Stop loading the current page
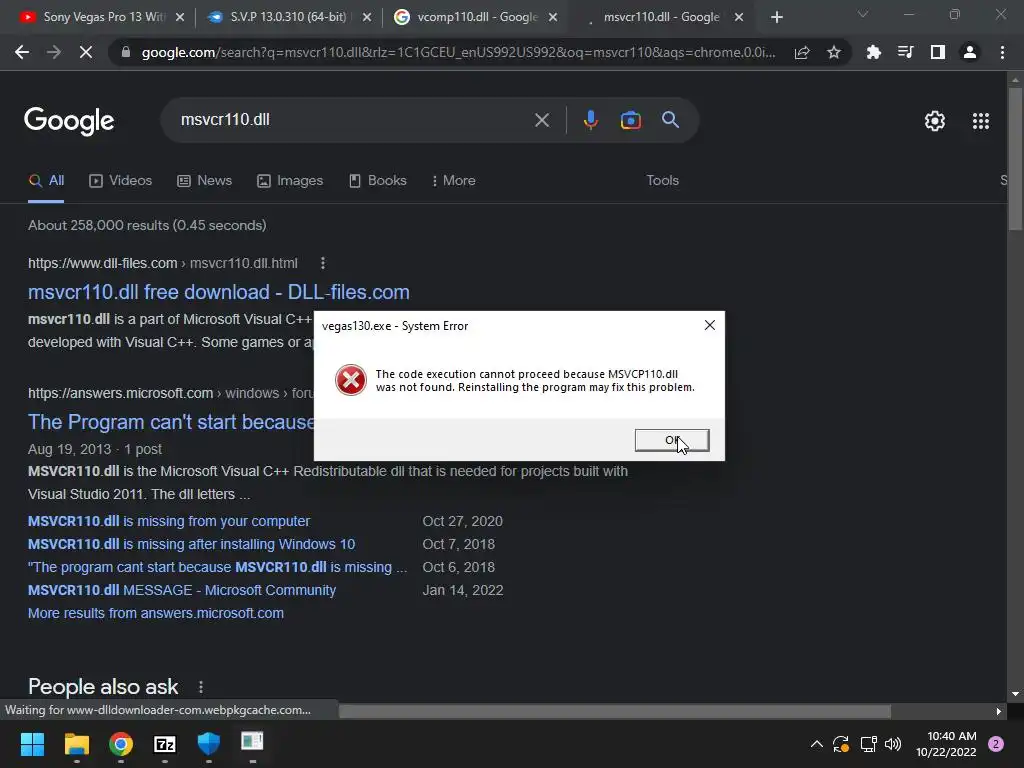The width and height of the screenshot is (1024, 768). [x=86, y=52]
